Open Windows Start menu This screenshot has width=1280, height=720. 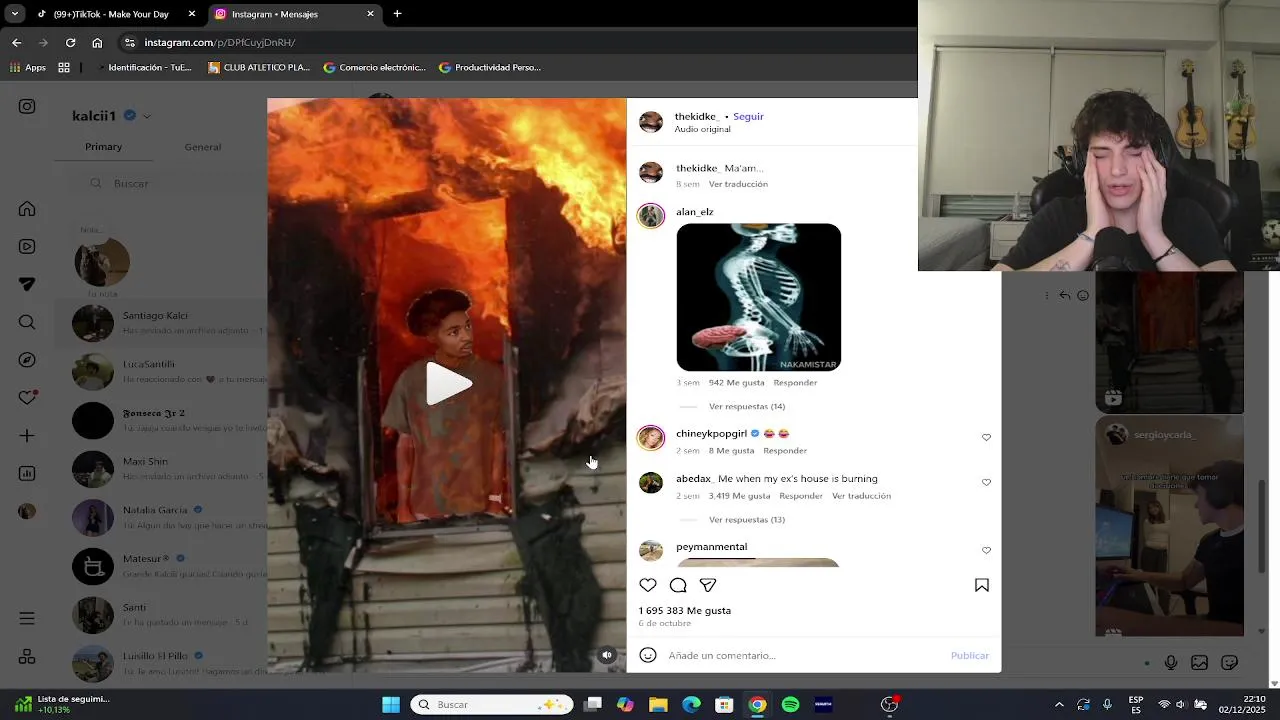click(x=391, y=705)
